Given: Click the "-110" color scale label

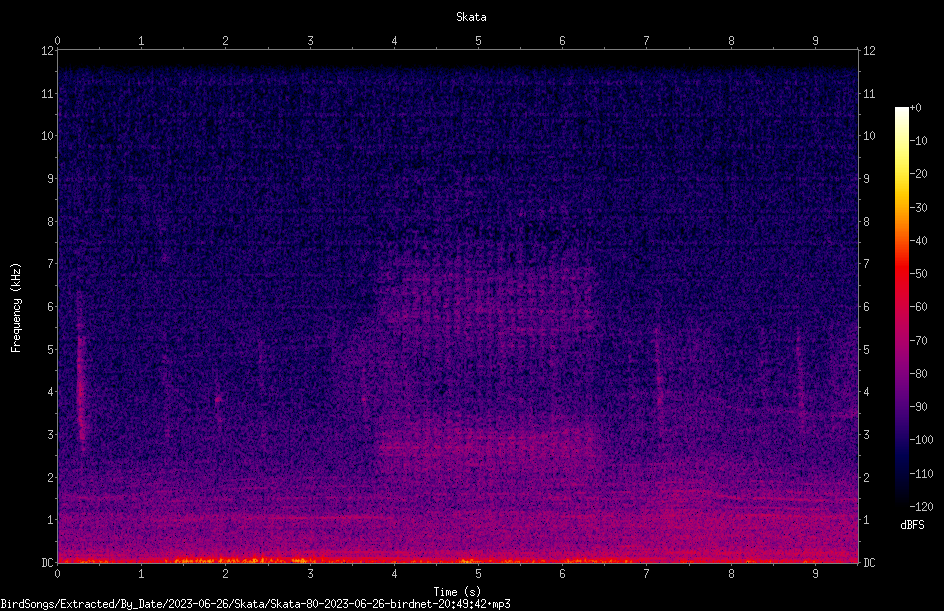Looking at the screenshot, I should point(921,474).
